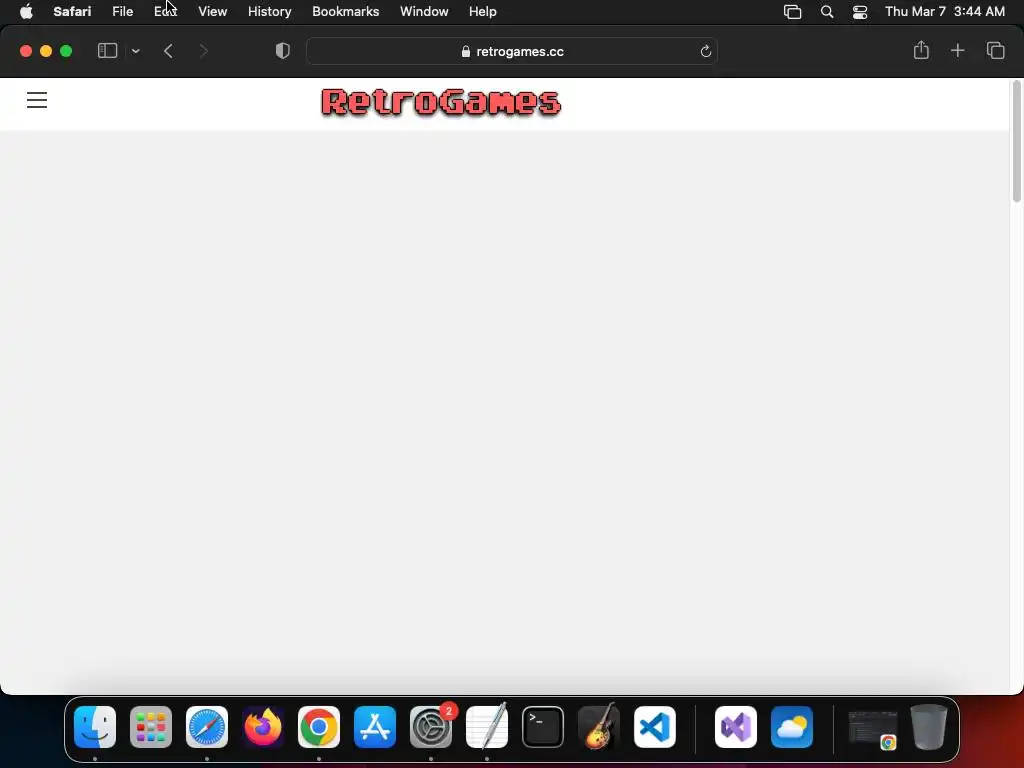Click the page vertical scrollbar

coord(1016,142)
